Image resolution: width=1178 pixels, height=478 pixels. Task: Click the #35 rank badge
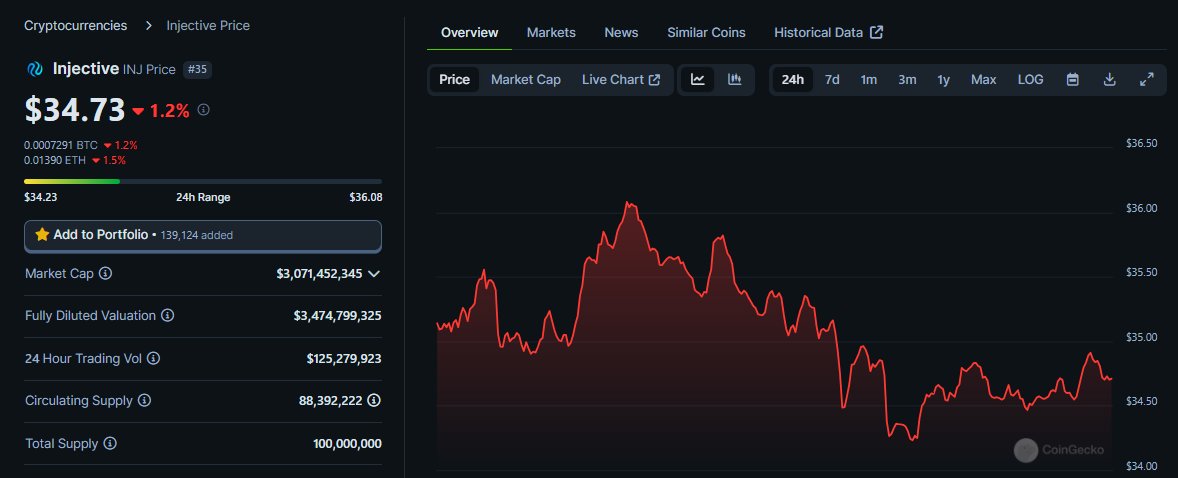pos(198,69)
